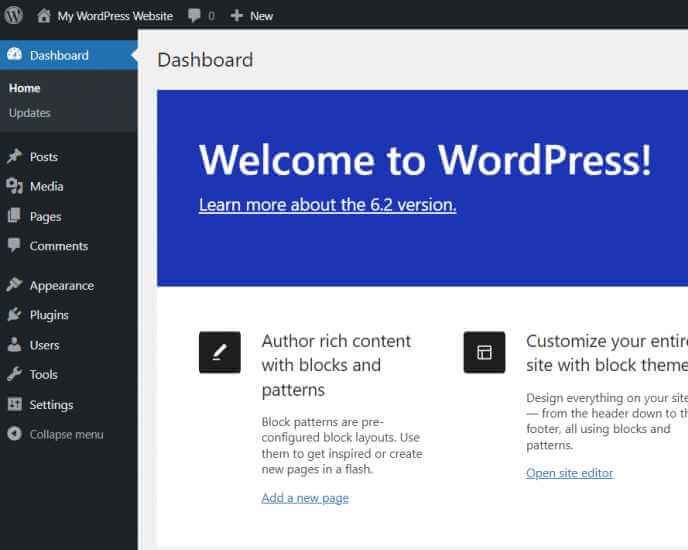Click the Plugins plug icon
Image resolution: width=688 pixels, height=550 pixels.
[x=14, y=314]
